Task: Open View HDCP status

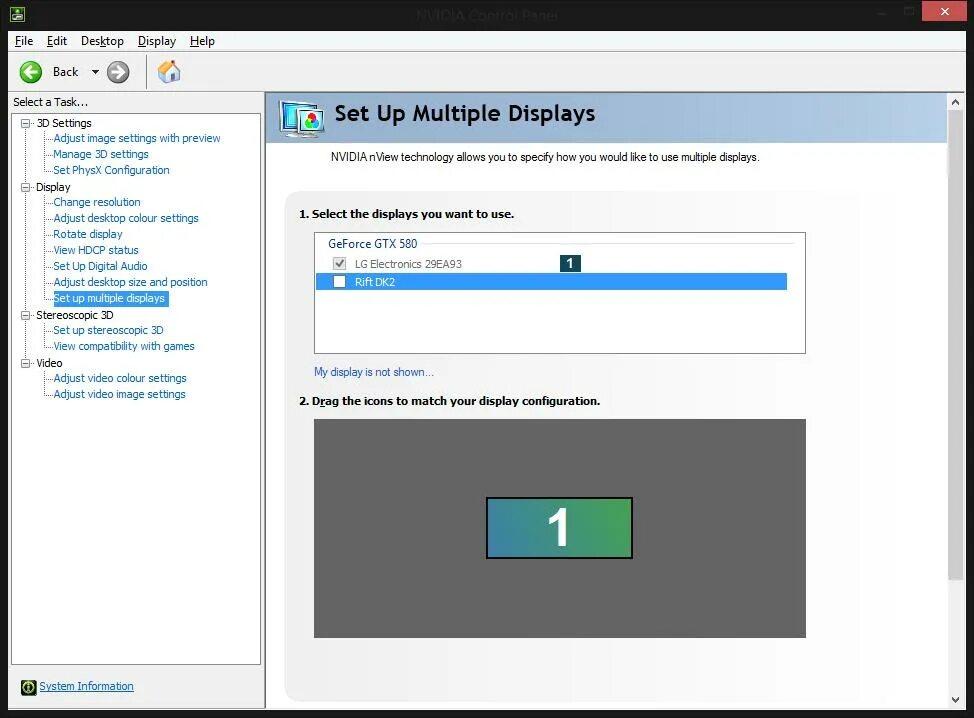Action: [96, 250]
